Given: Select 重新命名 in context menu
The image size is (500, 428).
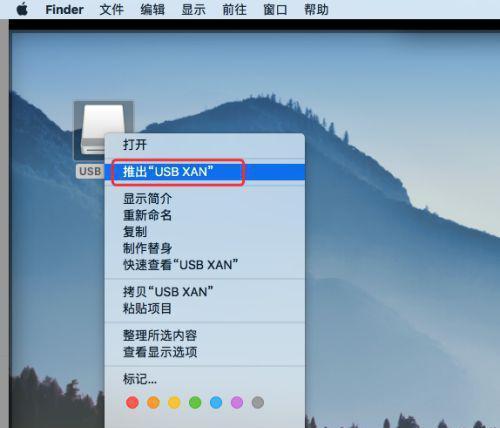Looking at the screenshot, I should coord(205,215).
